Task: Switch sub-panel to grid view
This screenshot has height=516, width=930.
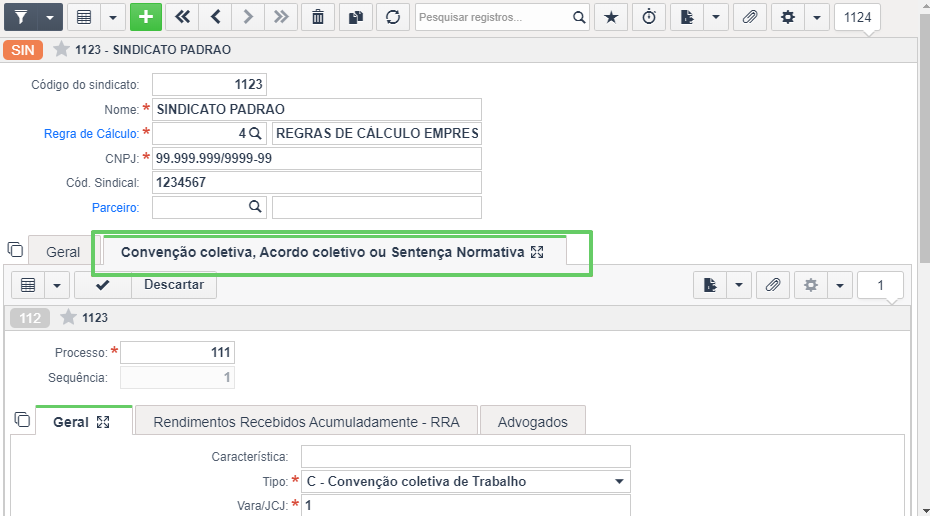Action: 28,285
